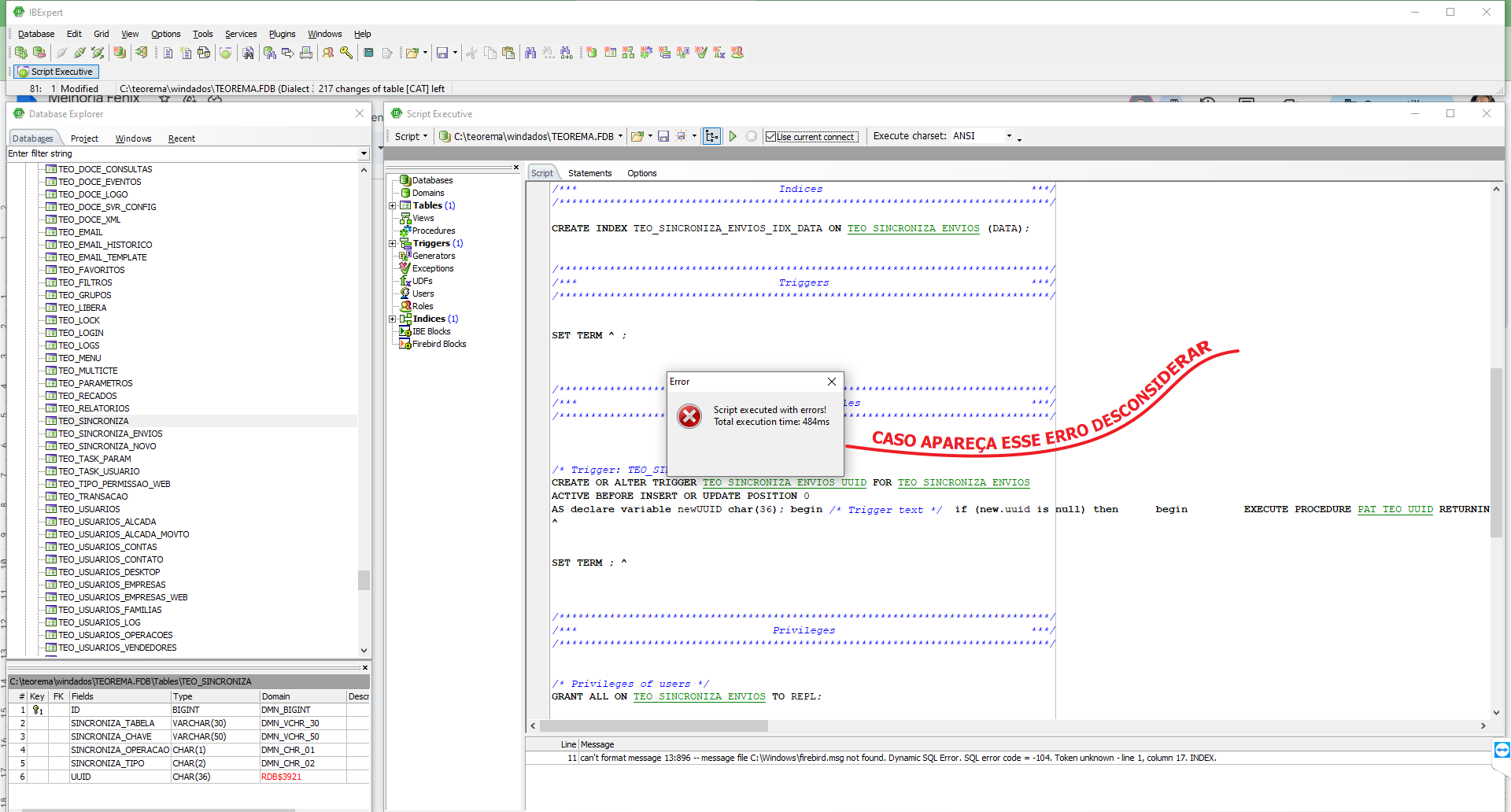Click the Enter filter string field
Image resolution: width=1511 pixels, height=812 pixels.
(x=183, y=153)
